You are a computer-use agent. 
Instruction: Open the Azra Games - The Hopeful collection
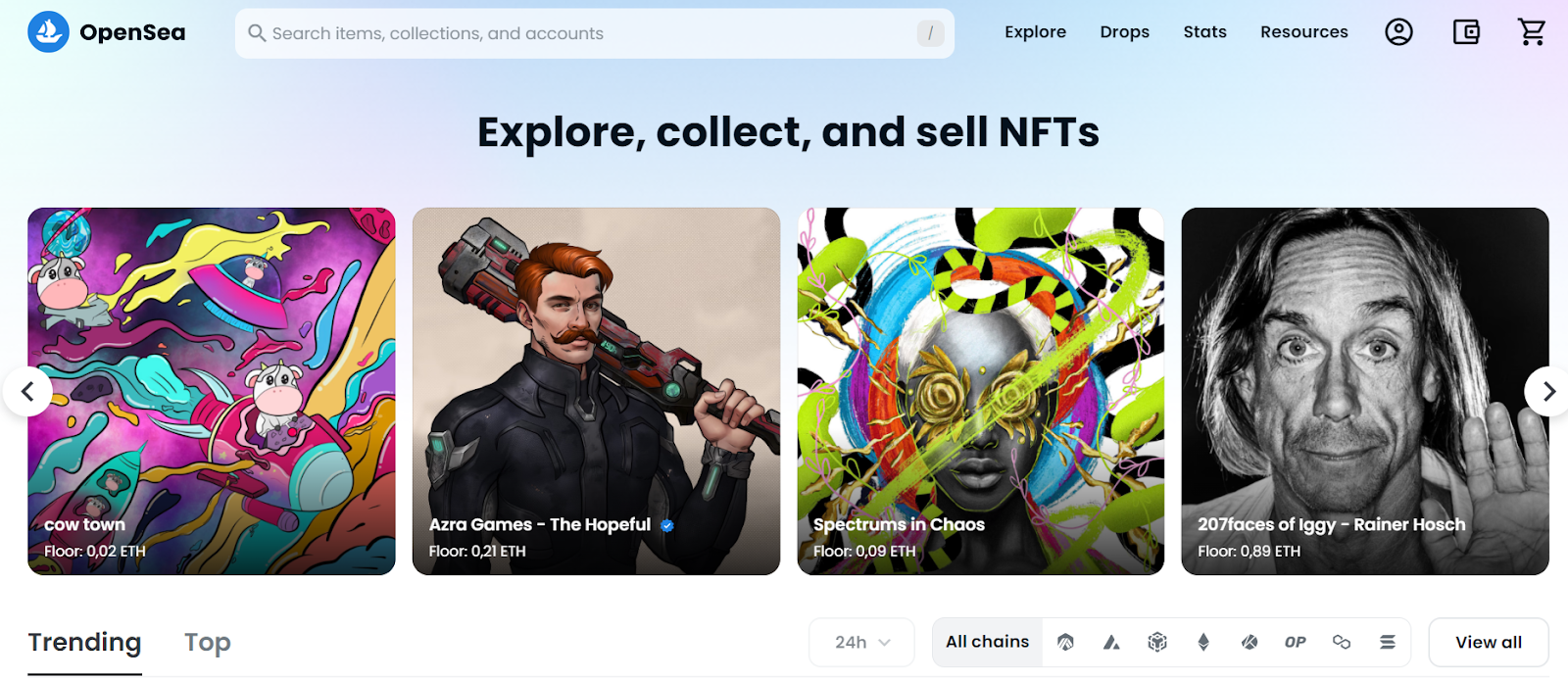[x=596, y=390]
